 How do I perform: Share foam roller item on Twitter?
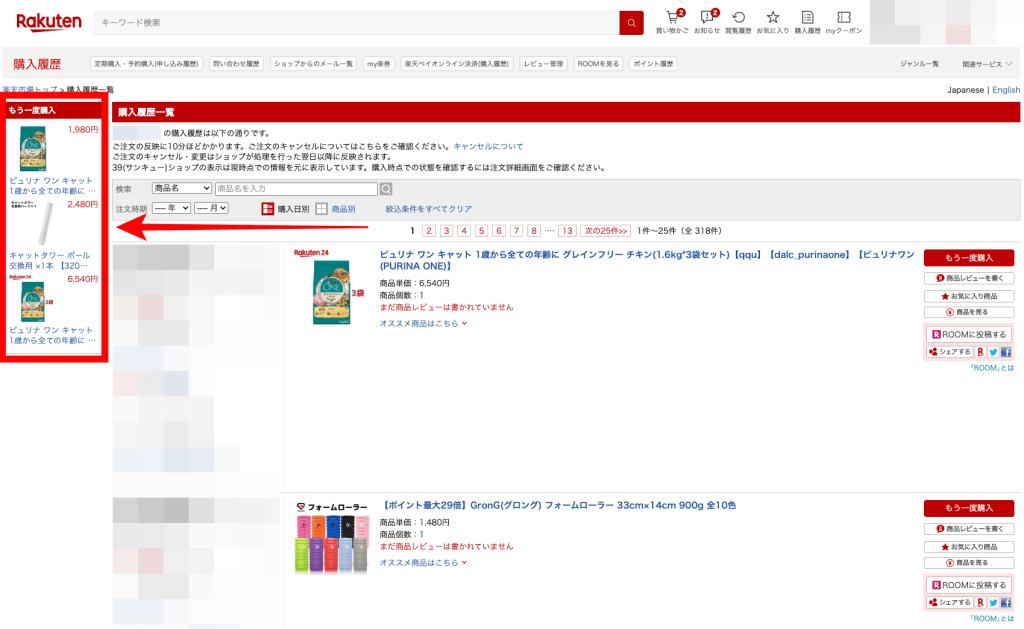click(993, 603)
